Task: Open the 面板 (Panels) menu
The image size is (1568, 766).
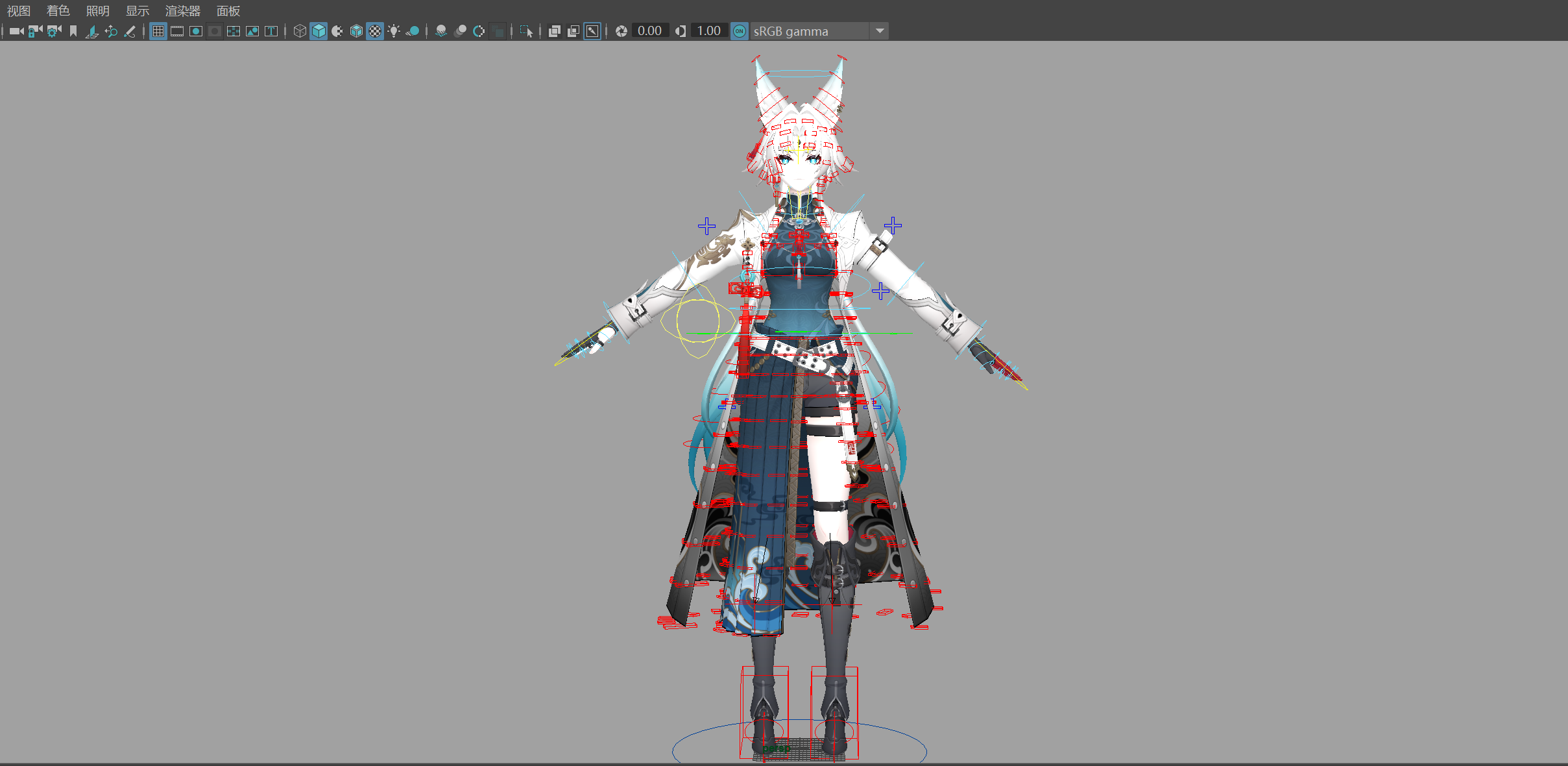Action: (x=228, y=11)
